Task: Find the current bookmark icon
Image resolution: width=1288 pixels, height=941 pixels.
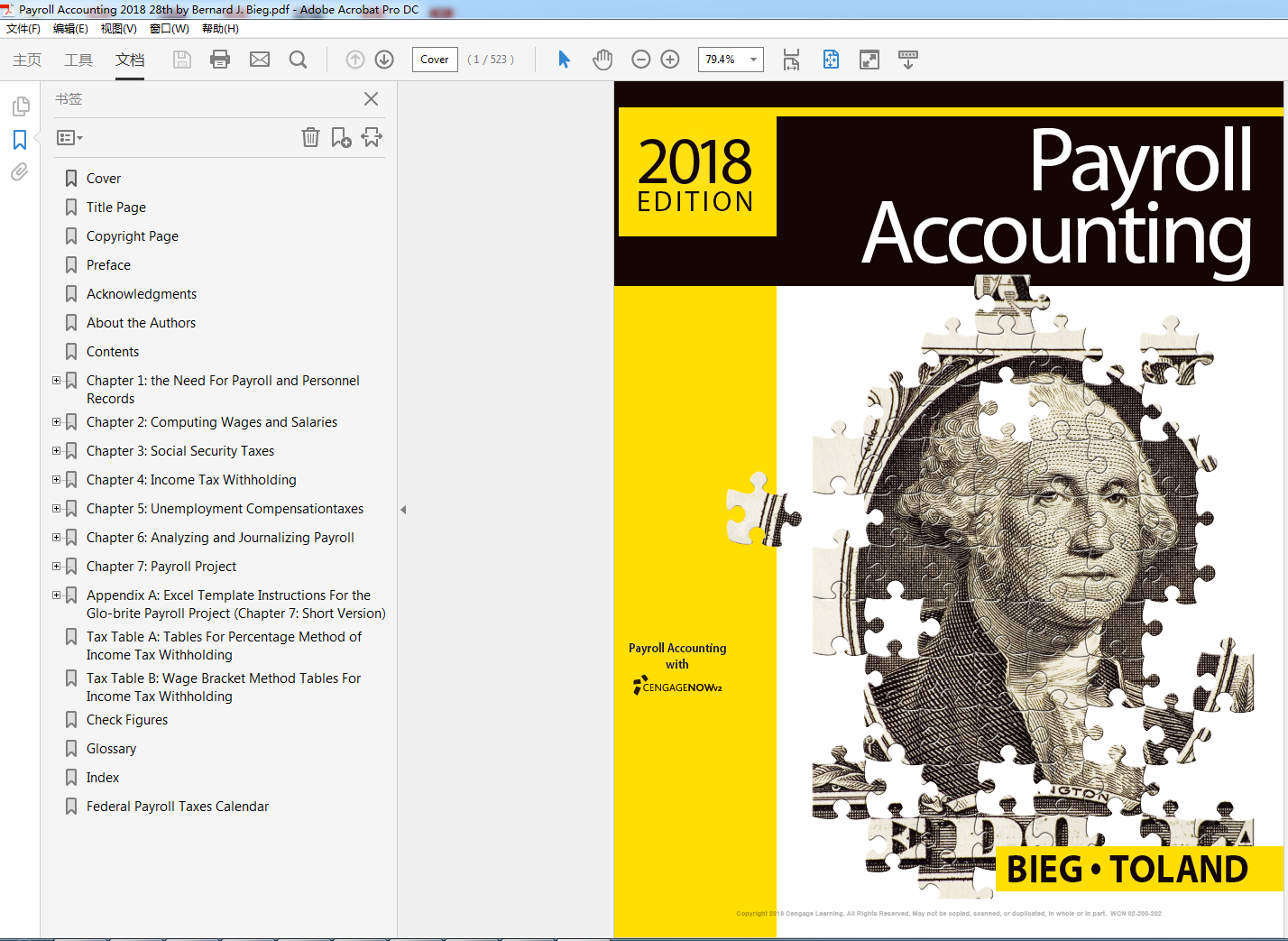Action: pyautogui.click(x=372, y=137)
